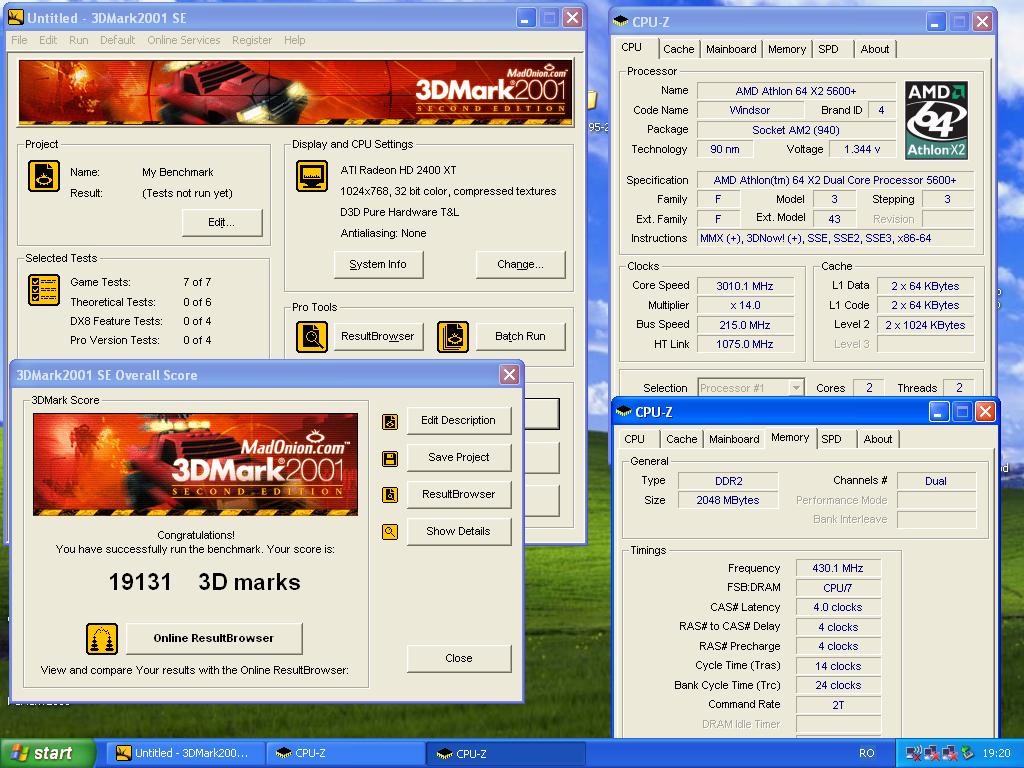Open the Help menu in 3DMark2001
1024x768 pixels.
click(x=295, y=40)
